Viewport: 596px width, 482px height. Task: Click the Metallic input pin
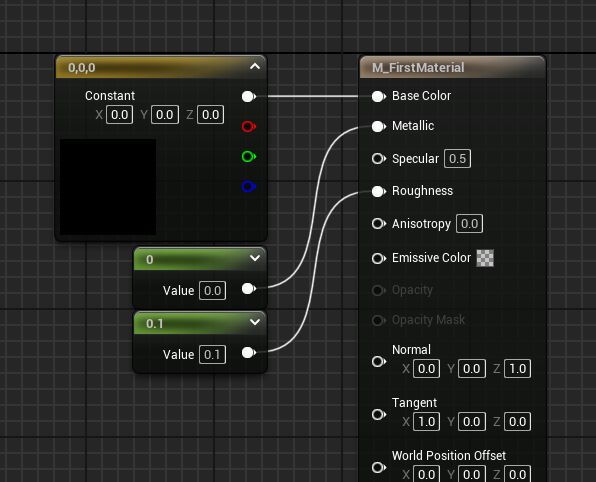pos(379,126)
